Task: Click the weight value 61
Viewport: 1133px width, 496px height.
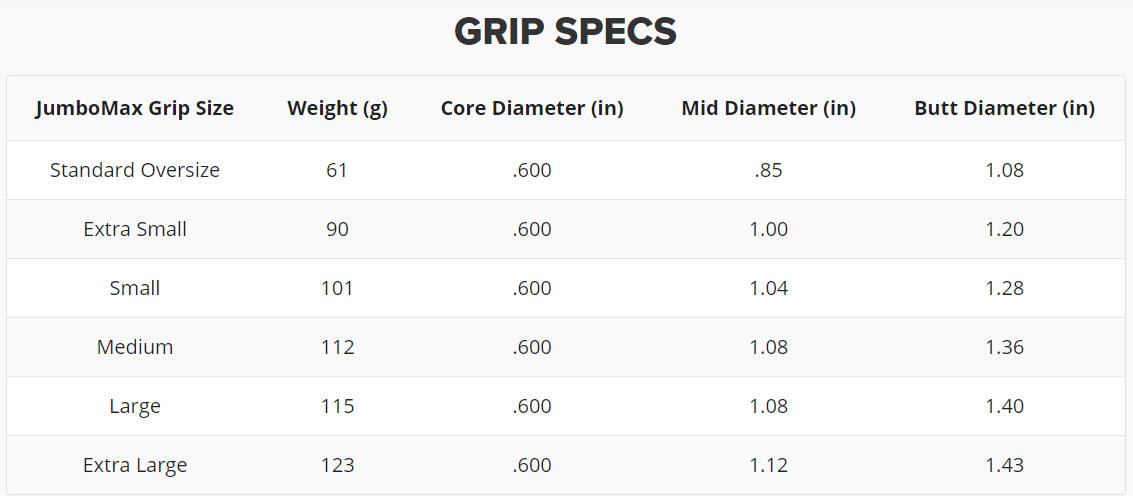Action: (x=337, y=170)
